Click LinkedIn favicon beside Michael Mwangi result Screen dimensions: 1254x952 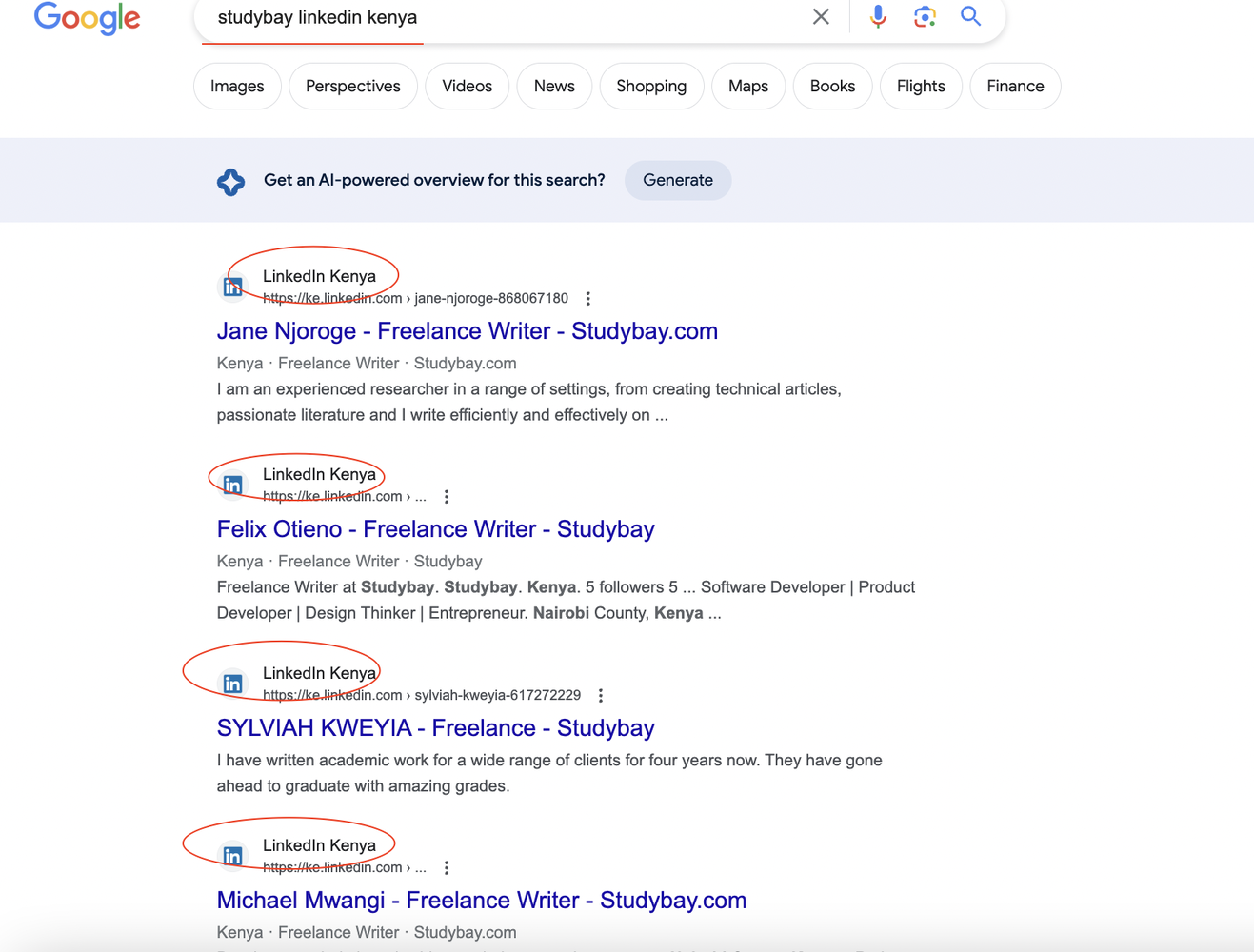click(x=232, y=856)
